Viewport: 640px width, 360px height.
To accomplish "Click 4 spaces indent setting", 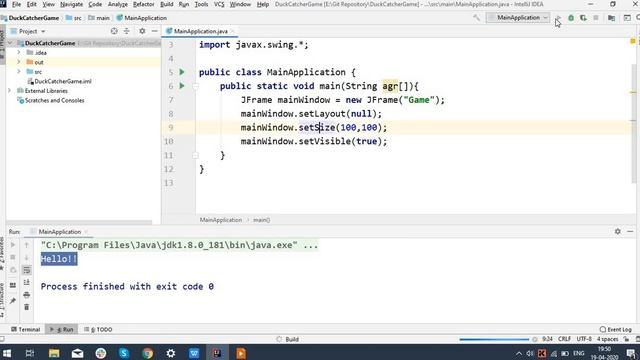I will 608,339.
